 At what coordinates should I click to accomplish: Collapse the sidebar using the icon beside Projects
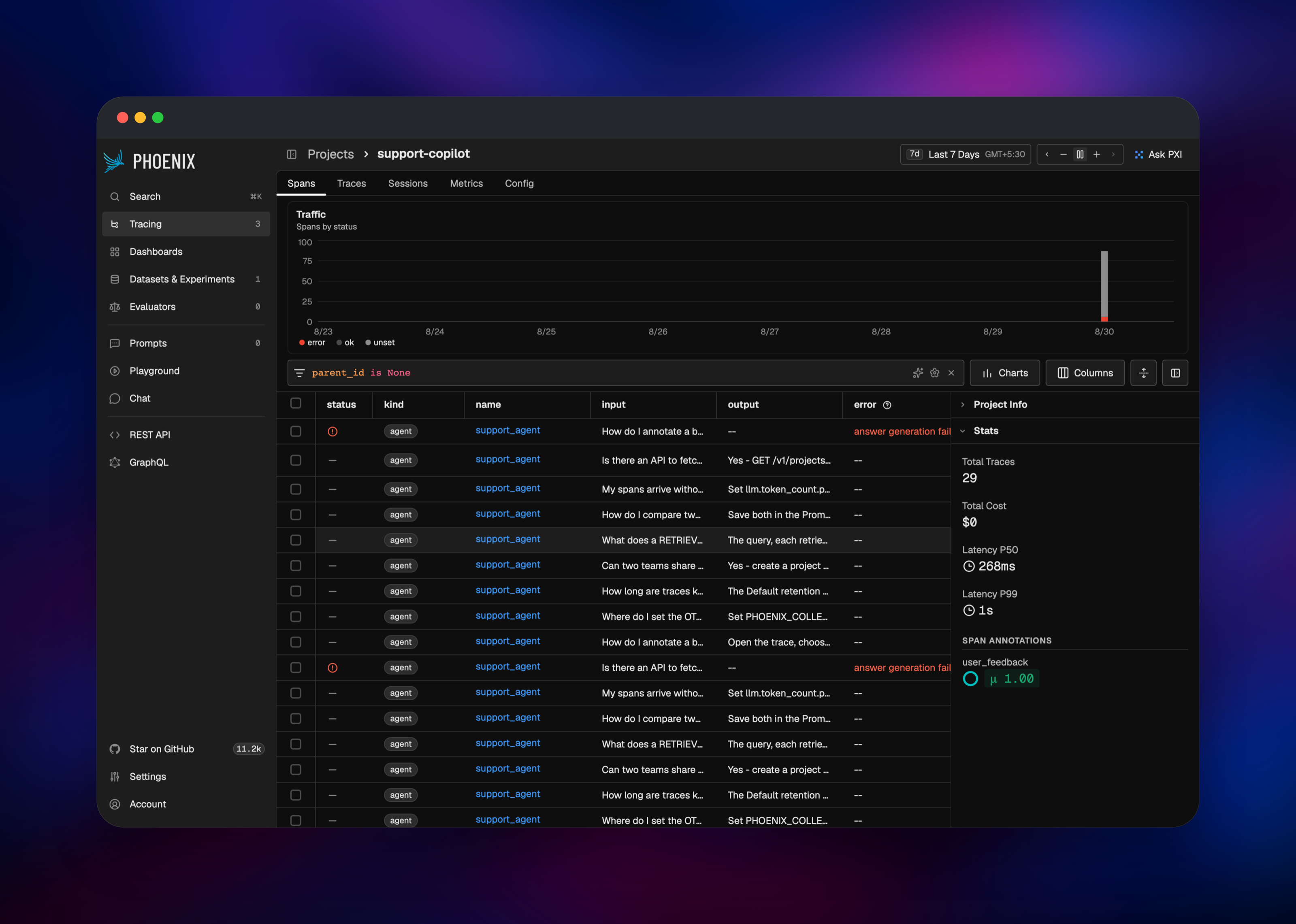point(292,154)
